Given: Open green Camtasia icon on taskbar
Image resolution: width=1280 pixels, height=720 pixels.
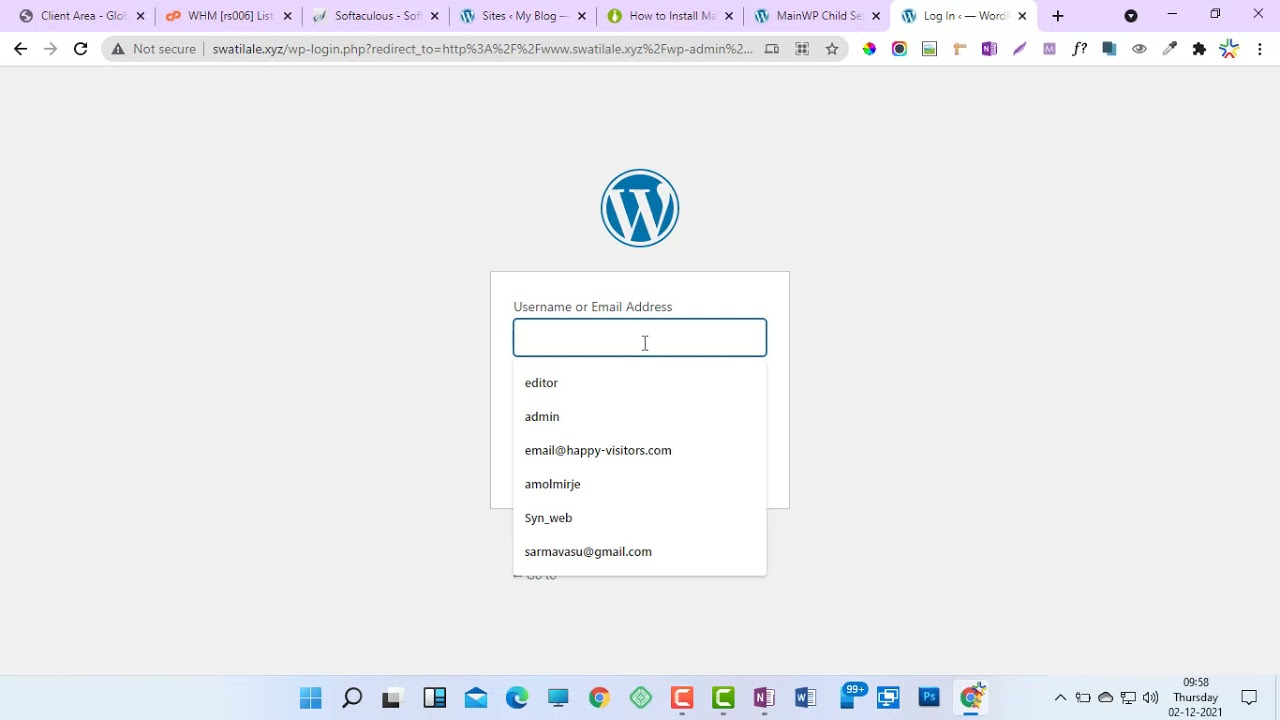Looking at the screenshot, I should tap(723, 698).
